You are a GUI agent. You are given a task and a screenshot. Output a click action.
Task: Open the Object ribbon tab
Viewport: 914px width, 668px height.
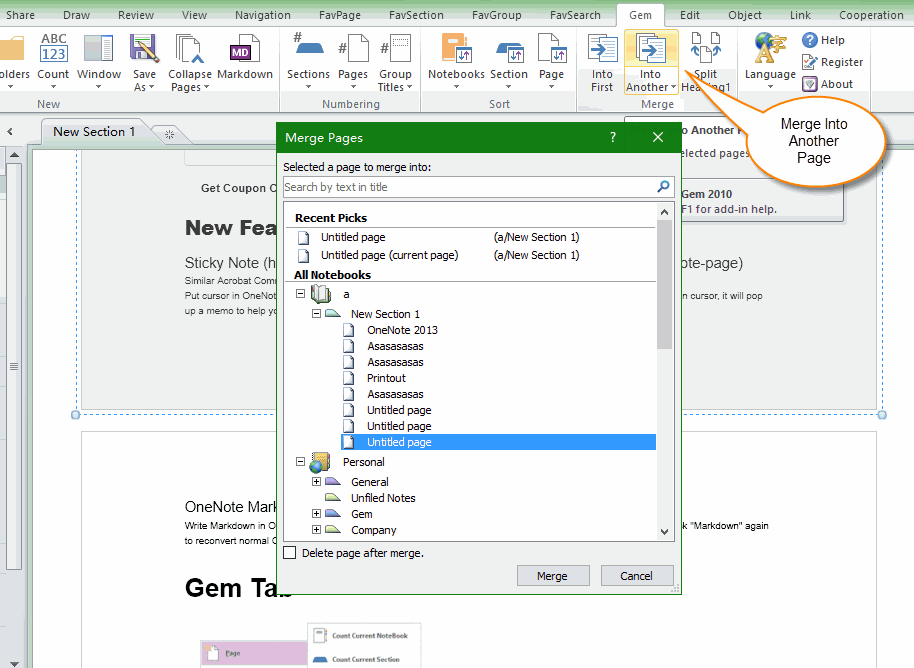(x=744, y=15)
